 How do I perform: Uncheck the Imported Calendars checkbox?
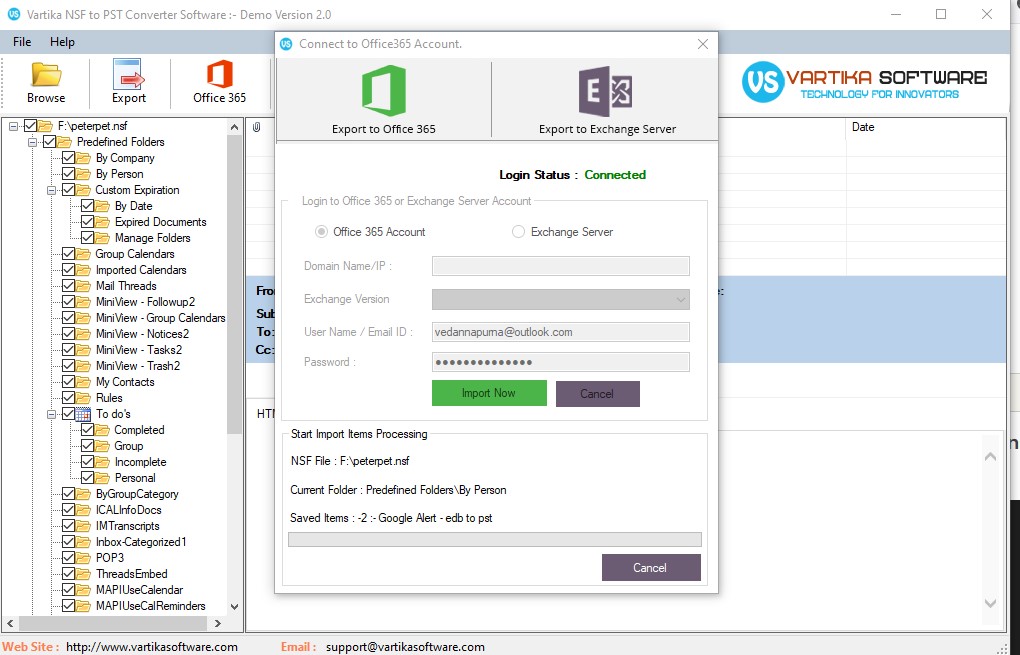[x=68, y=270]
